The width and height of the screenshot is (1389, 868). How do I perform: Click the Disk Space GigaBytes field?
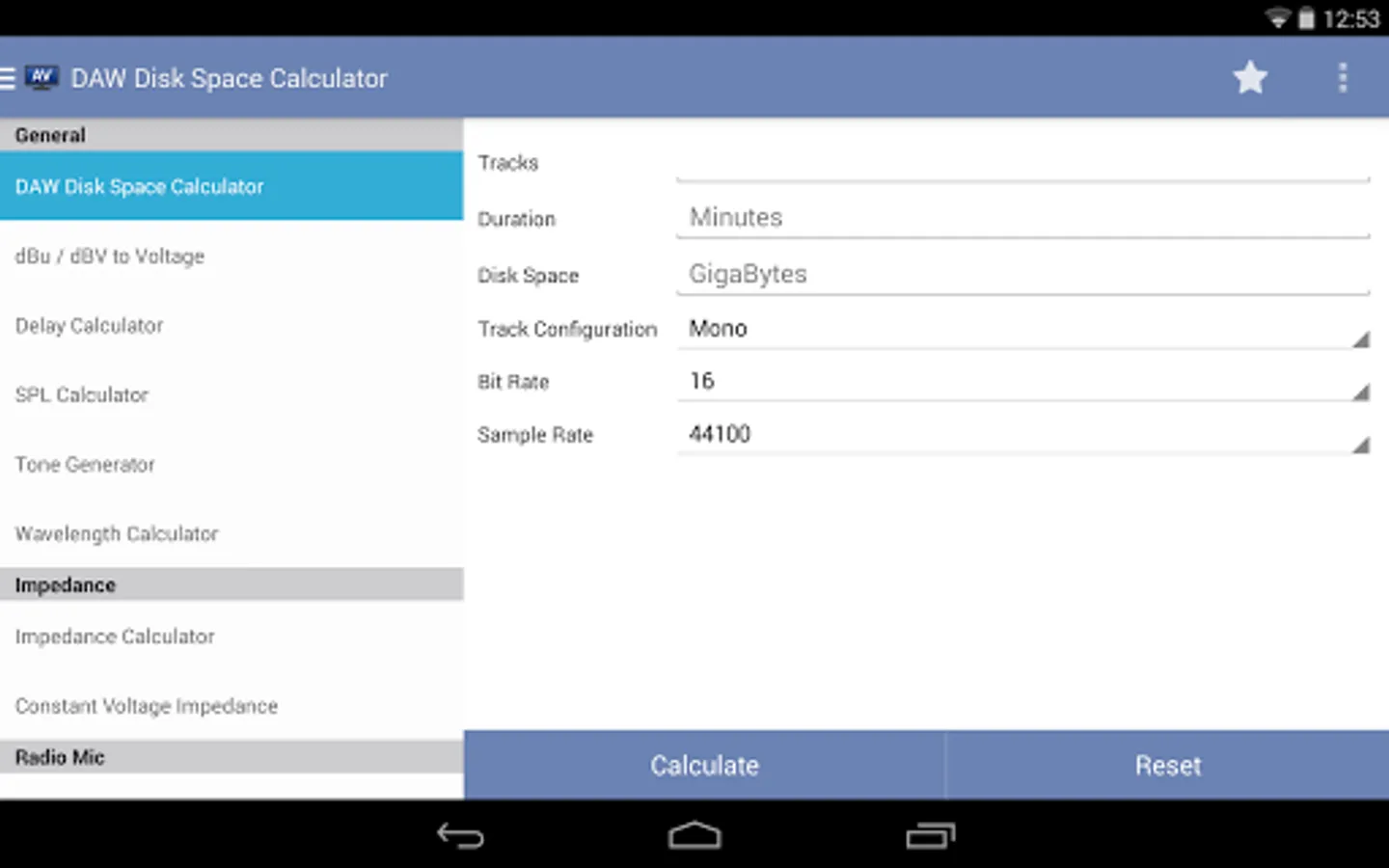tap(1023, 275)
